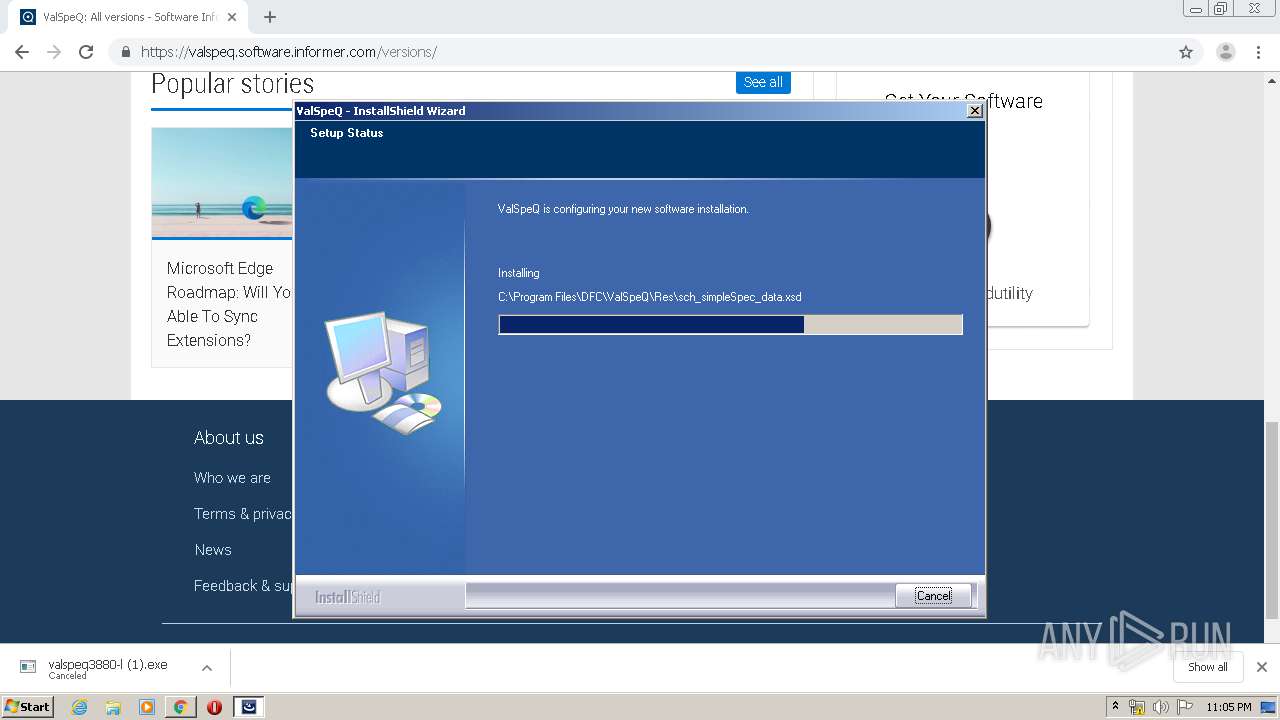Click the volume speaker tray icon
This screenshot has height=720, width=1280.
coord(1160,707)
